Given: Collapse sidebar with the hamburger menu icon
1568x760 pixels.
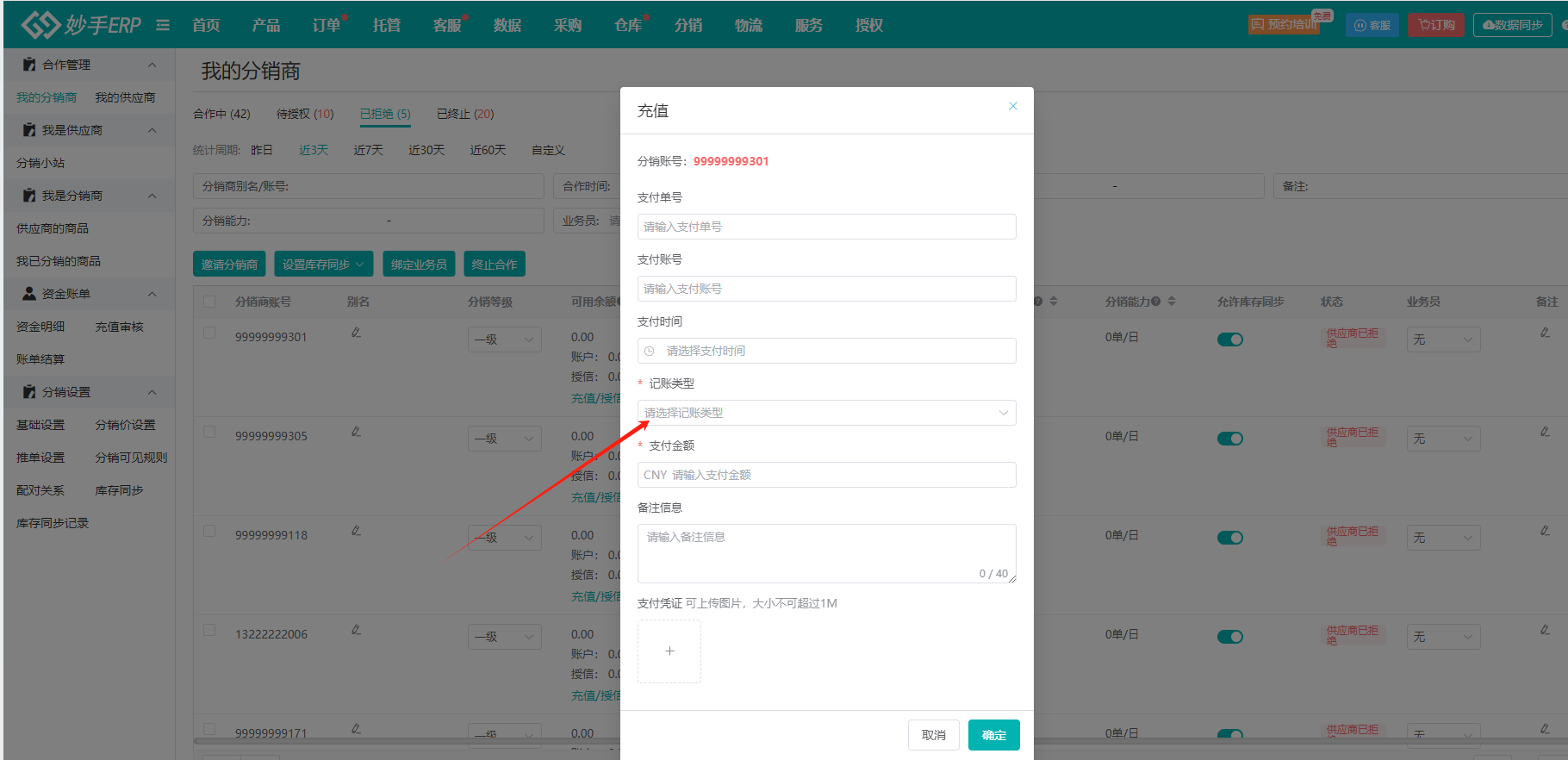Looking at the screenshot, I should tap(163, 25).
